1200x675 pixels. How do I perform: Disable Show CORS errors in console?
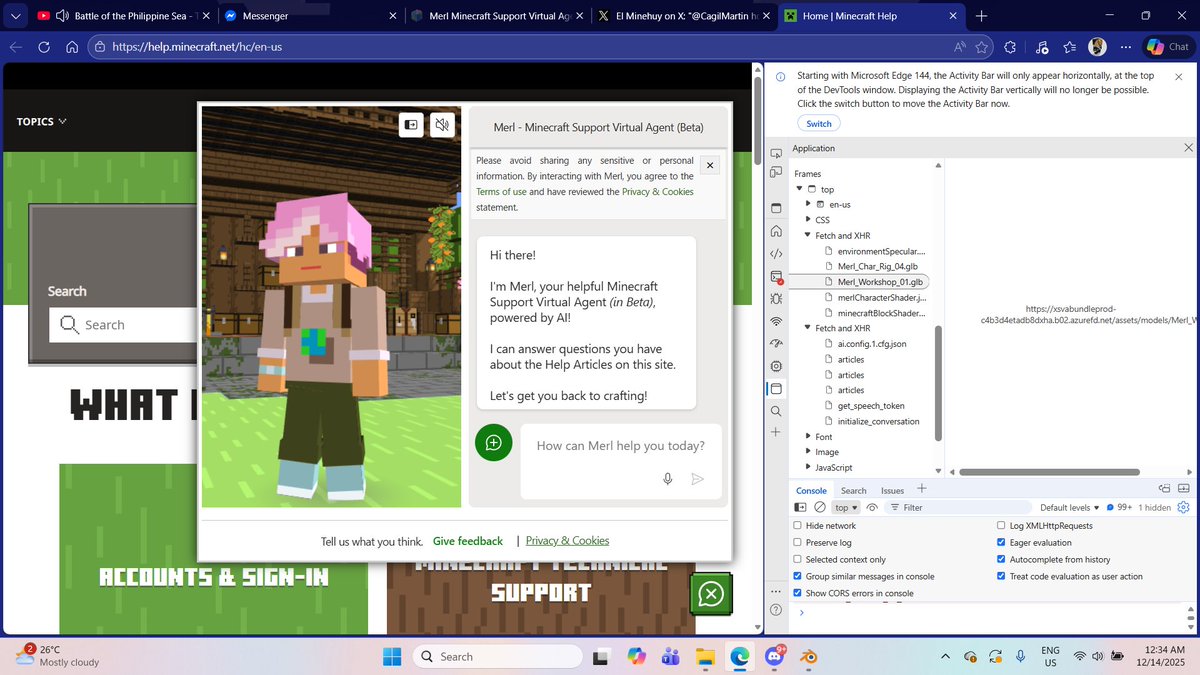tap(797, 594)
